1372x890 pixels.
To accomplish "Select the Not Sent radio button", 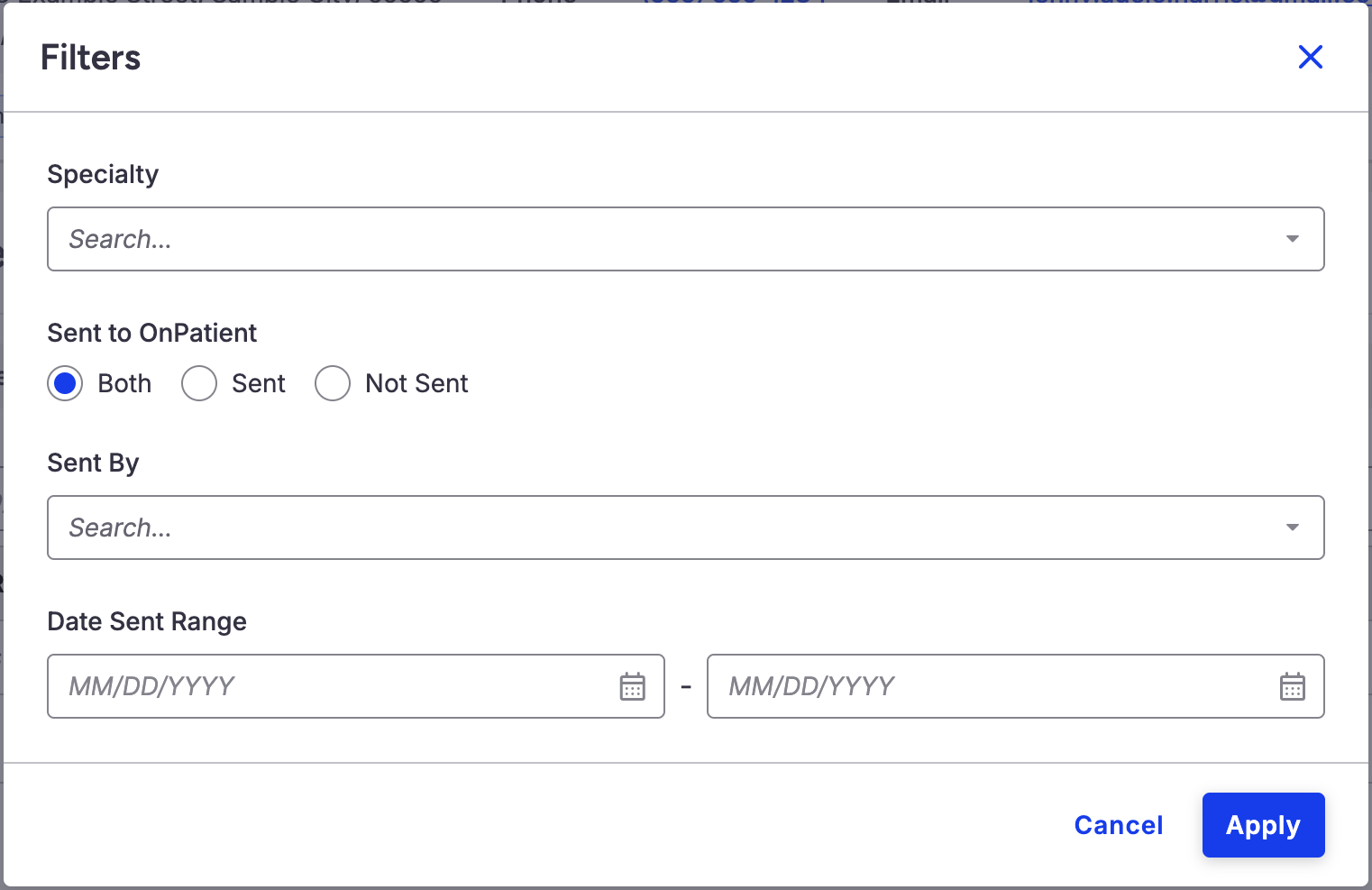I will click(333, 383).
